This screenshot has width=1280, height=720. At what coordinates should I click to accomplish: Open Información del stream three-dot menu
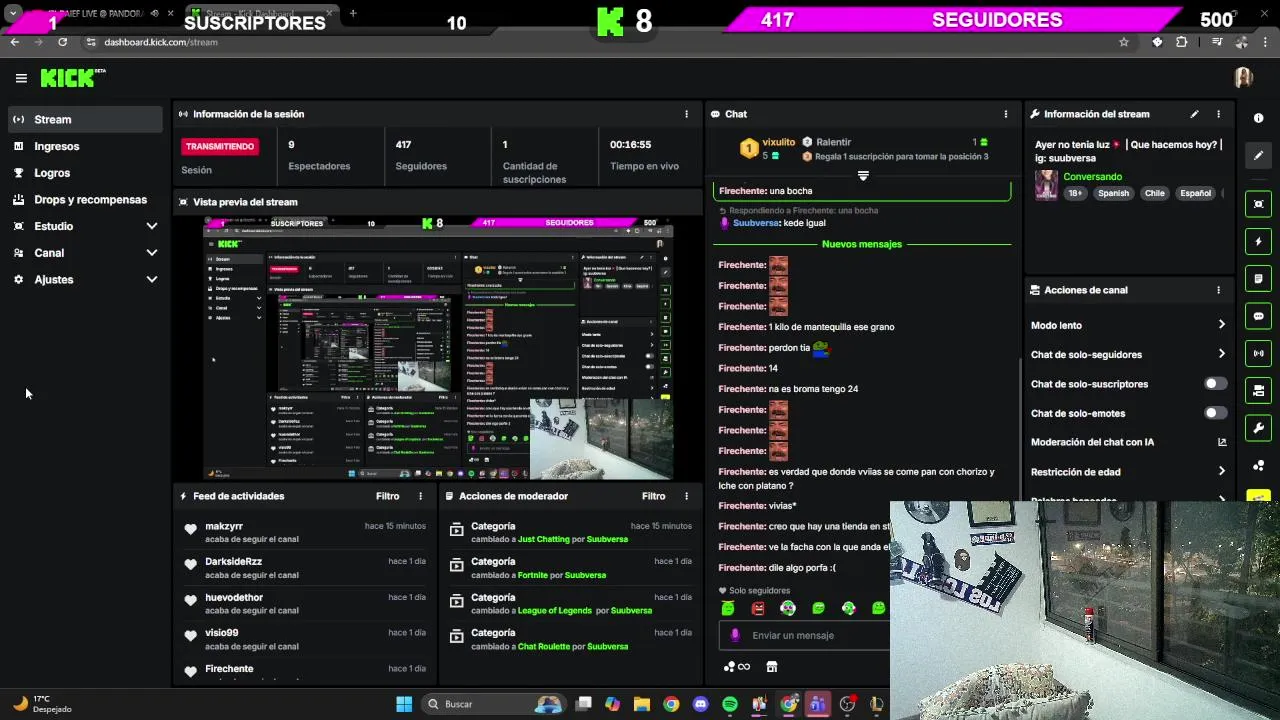tap(1218, 114)
